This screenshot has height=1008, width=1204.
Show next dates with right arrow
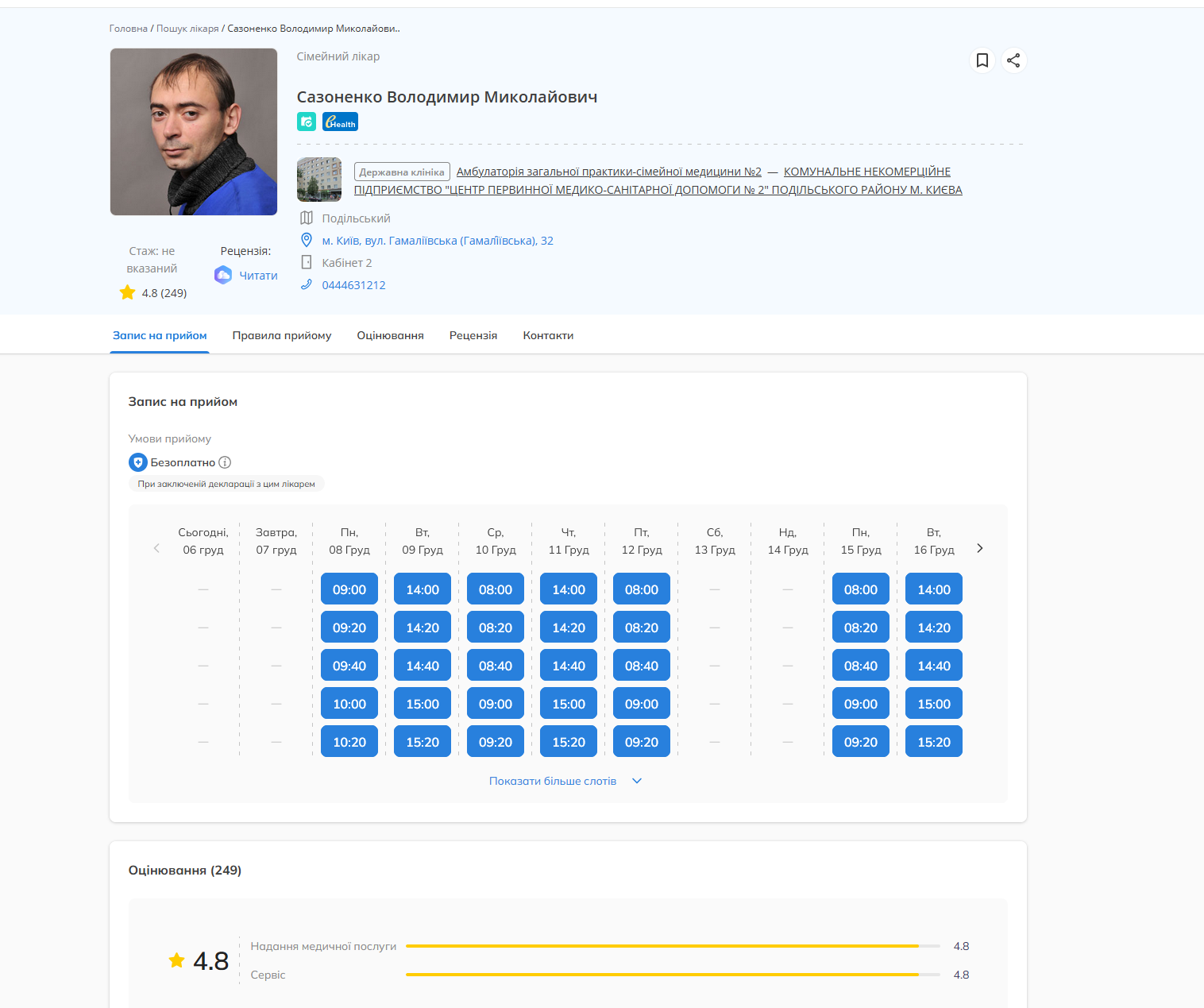[979, 548]
